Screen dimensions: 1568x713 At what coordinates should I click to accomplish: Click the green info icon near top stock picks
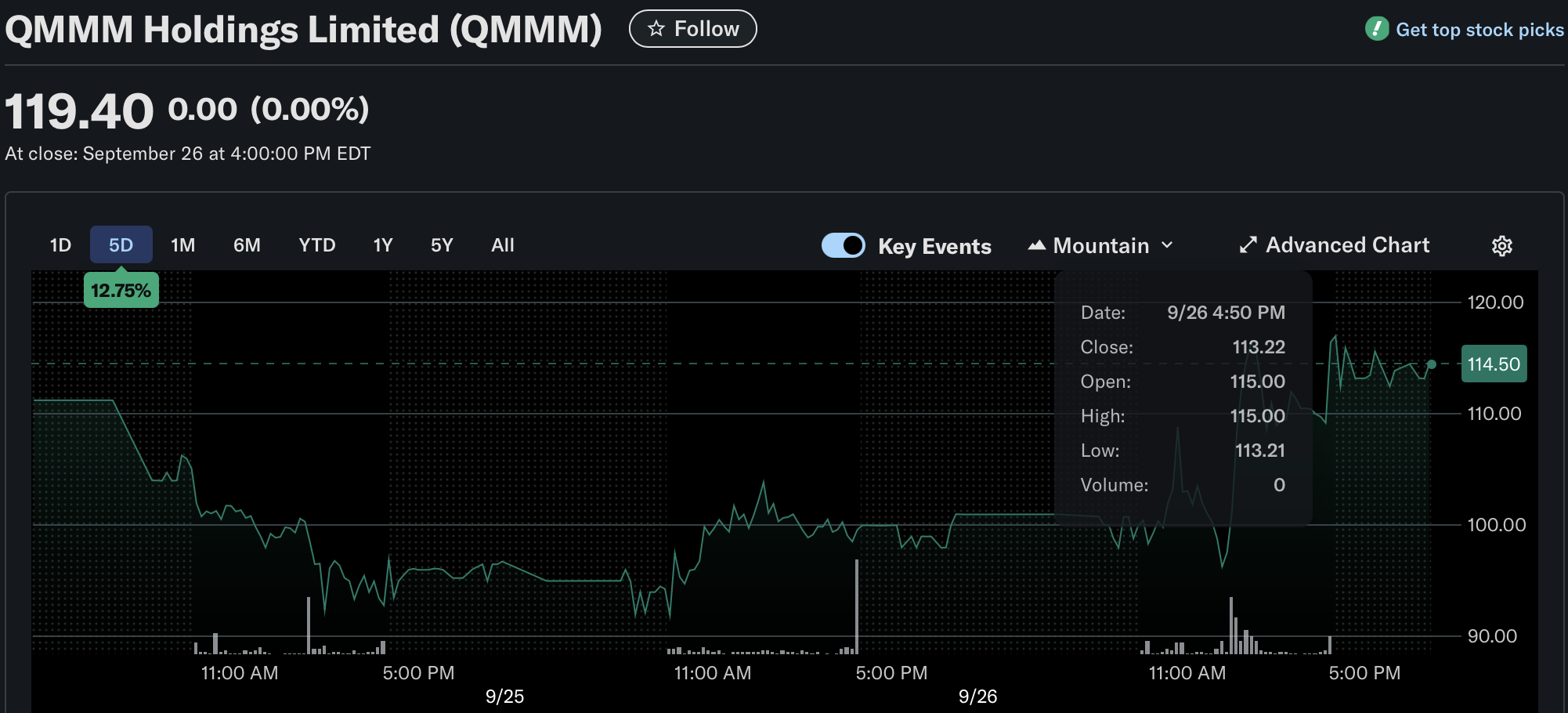pos(1375,28)
